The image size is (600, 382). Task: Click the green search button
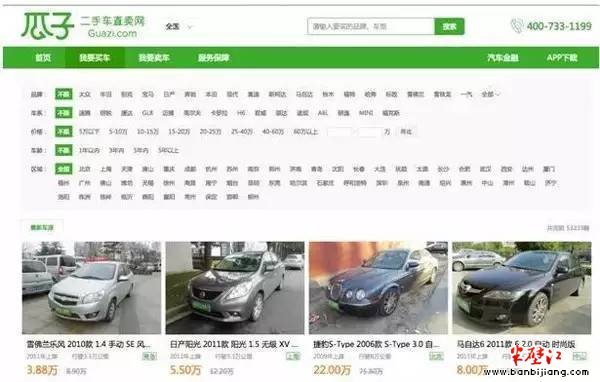pos(449,26)
